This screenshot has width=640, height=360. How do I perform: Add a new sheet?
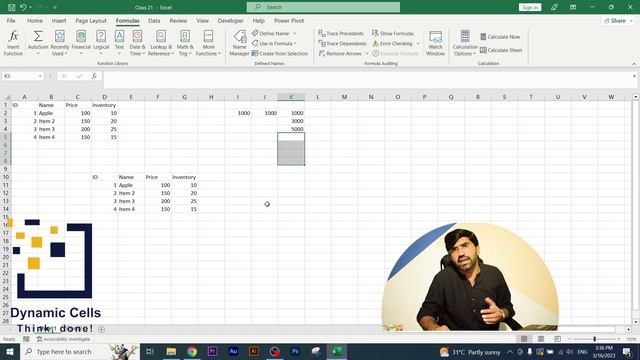point(101,329)
